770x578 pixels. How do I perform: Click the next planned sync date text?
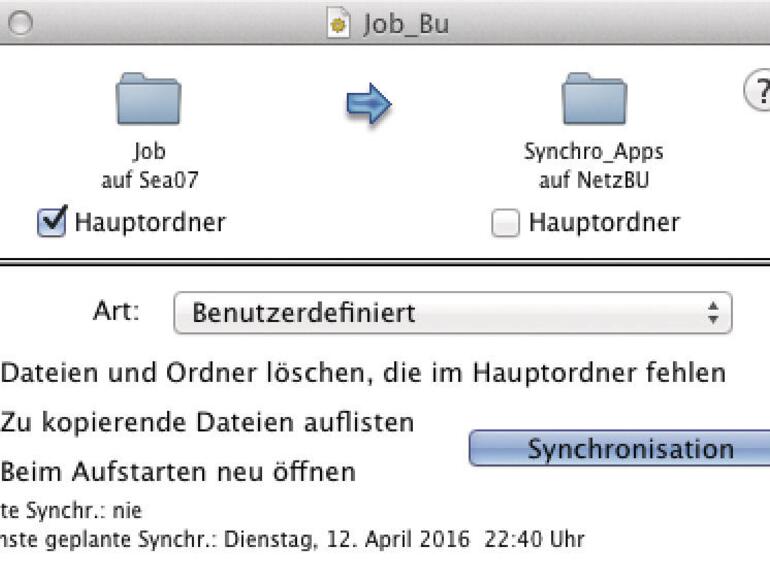(292, 539)
